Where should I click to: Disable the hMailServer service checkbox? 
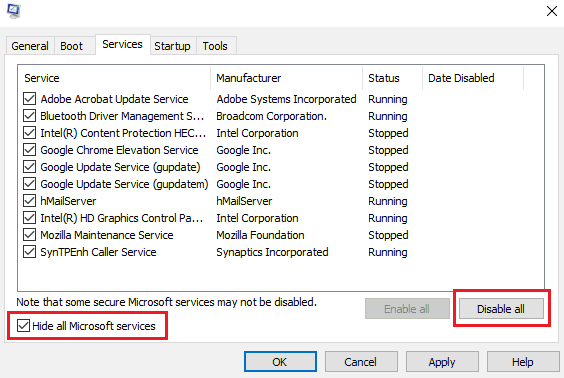pyautogui.click(x=29, y=201)
